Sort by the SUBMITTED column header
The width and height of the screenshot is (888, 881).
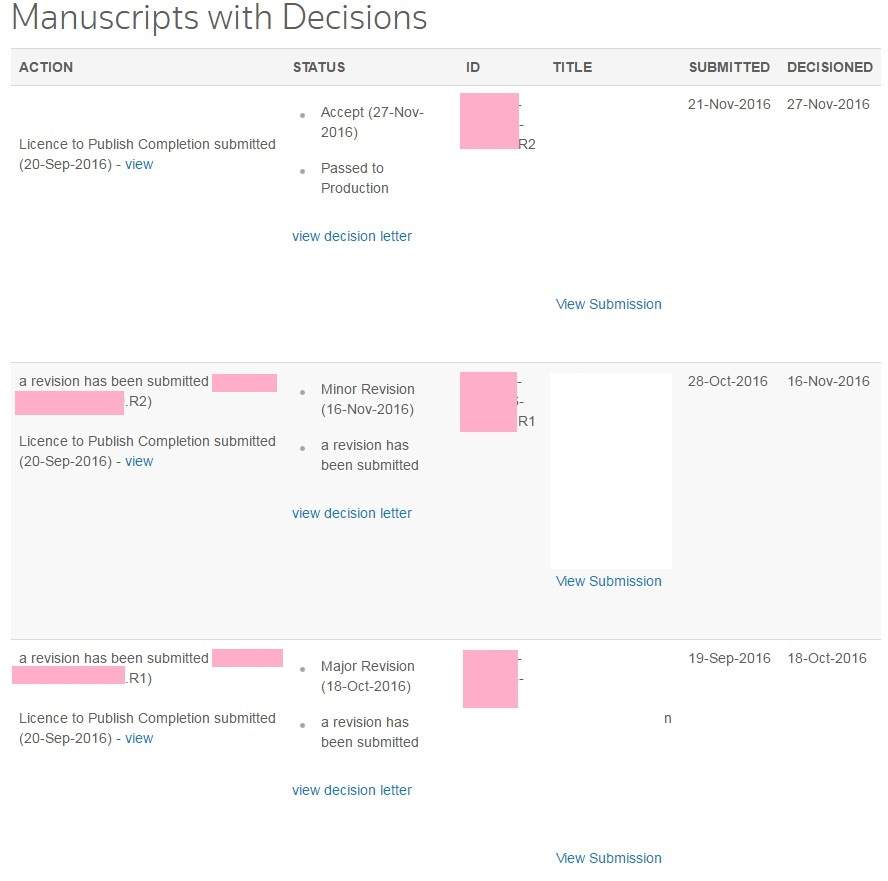pyautogui.click(x=729, y=67)
